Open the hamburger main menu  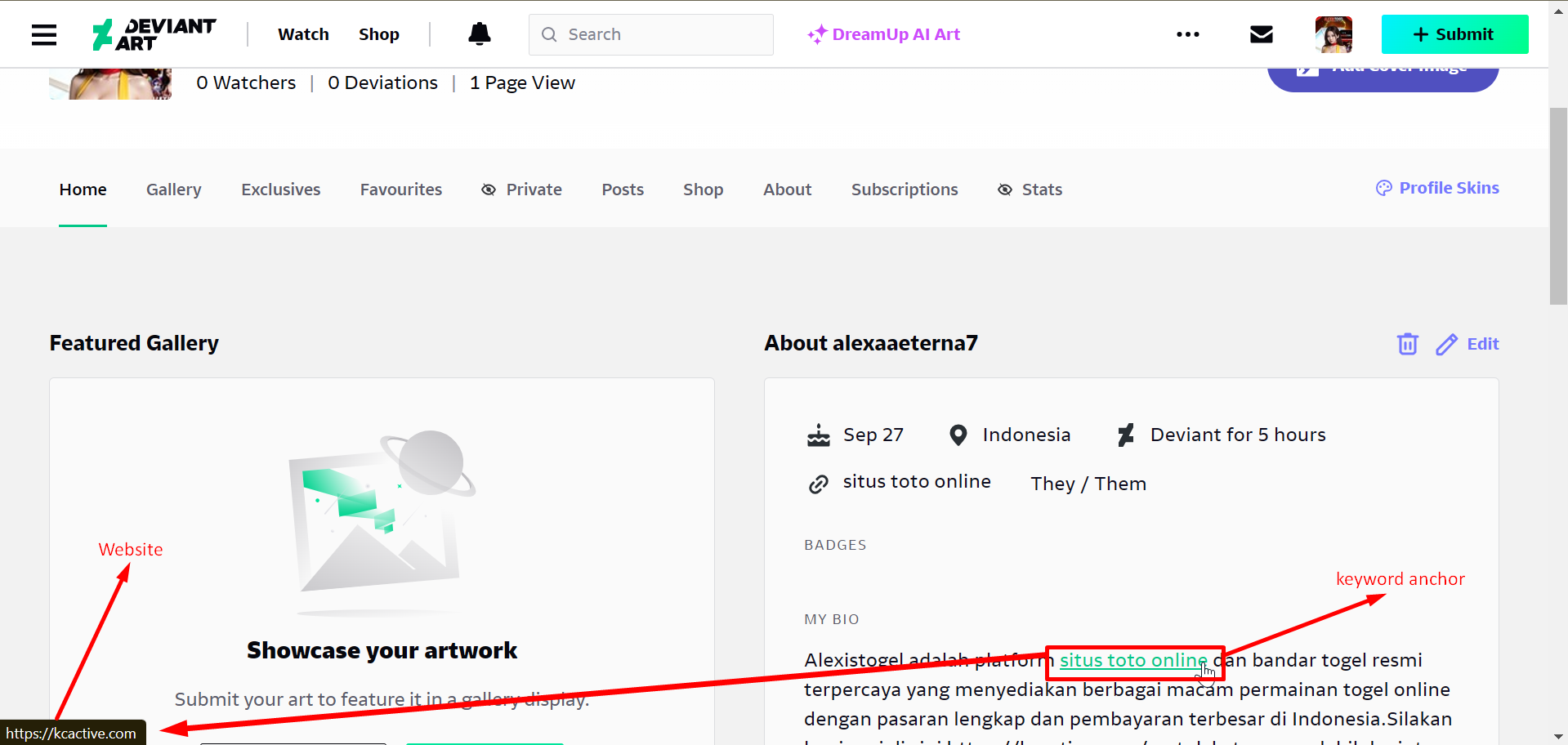tap(44, 34)
